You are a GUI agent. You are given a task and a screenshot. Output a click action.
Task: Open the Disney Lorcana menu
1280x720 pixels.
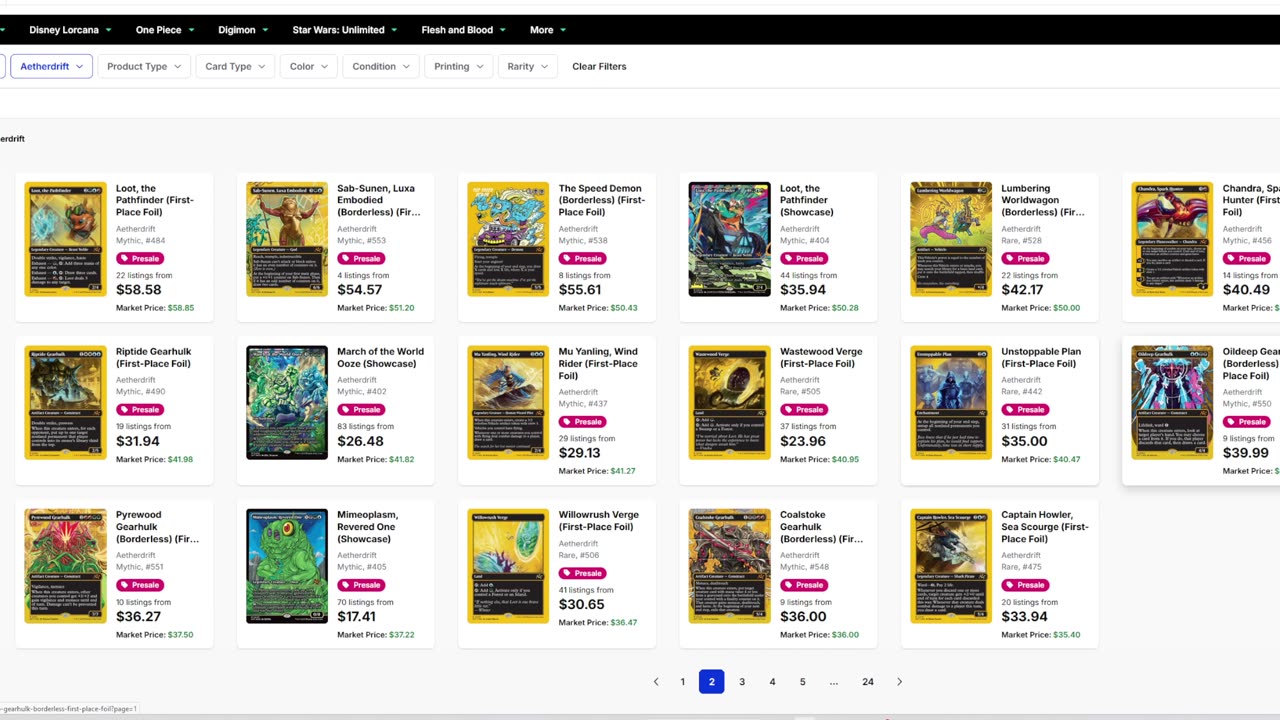pos(70,30)
